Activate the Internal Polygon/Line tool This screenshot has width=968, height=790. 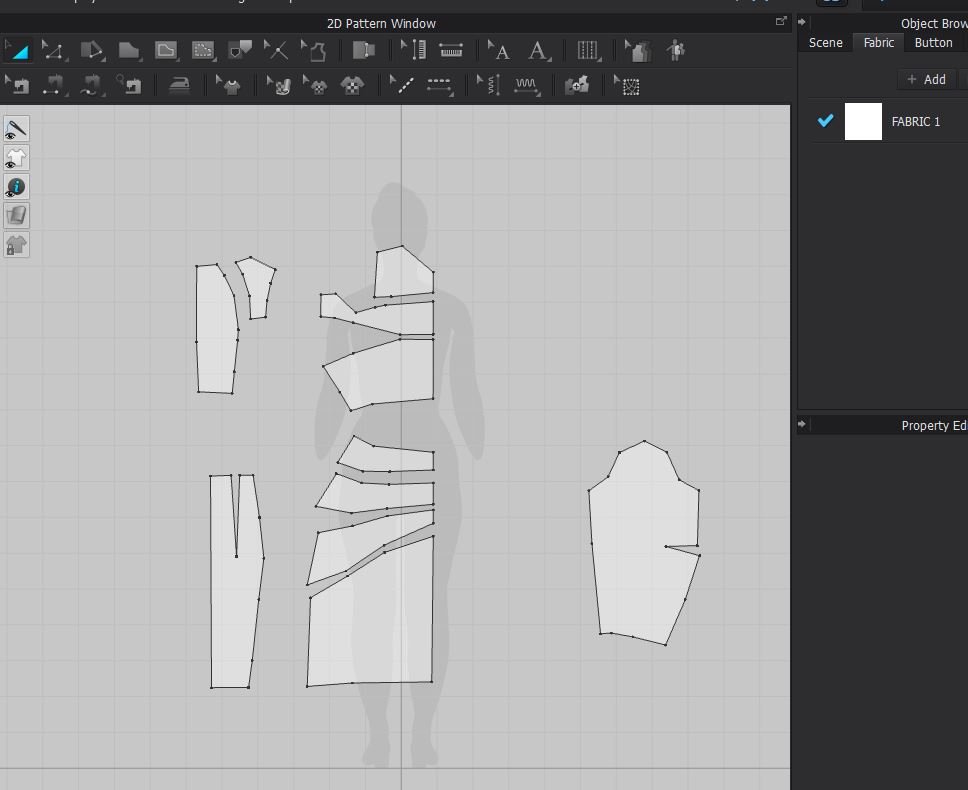click(165, 50)
